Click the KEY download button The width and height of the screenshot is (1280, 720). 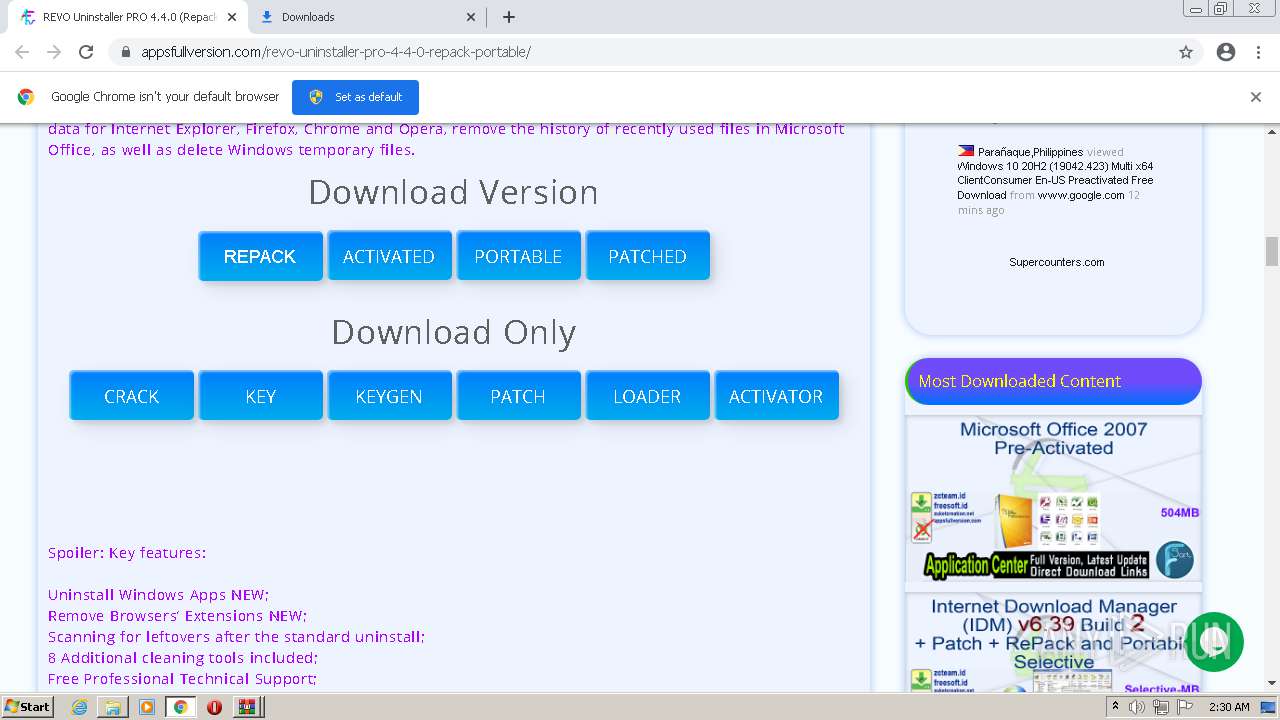pyautogui.click(x=260, y=396)
